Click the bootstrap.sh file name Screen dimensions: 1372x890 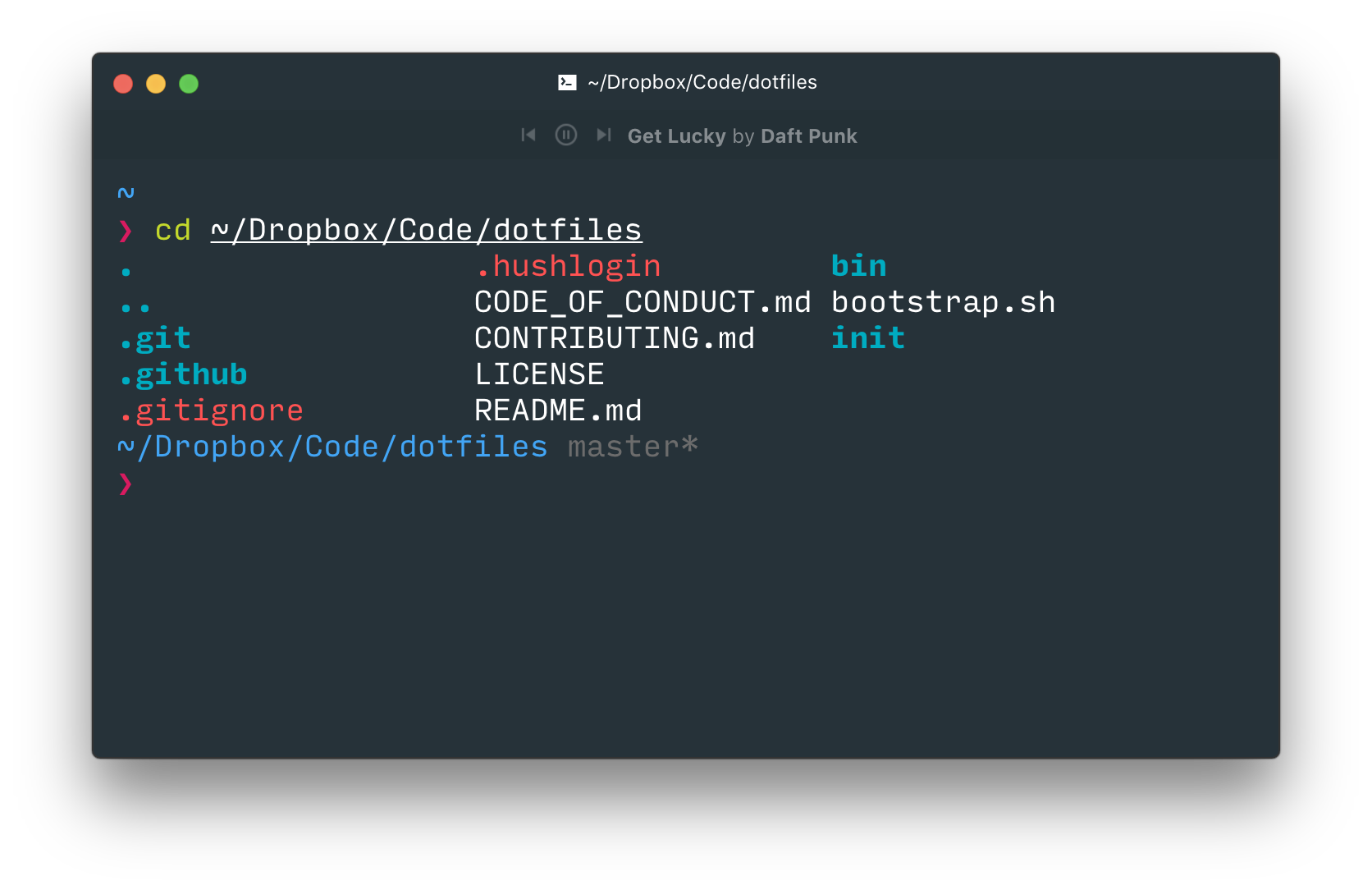(x=944, y=302)
